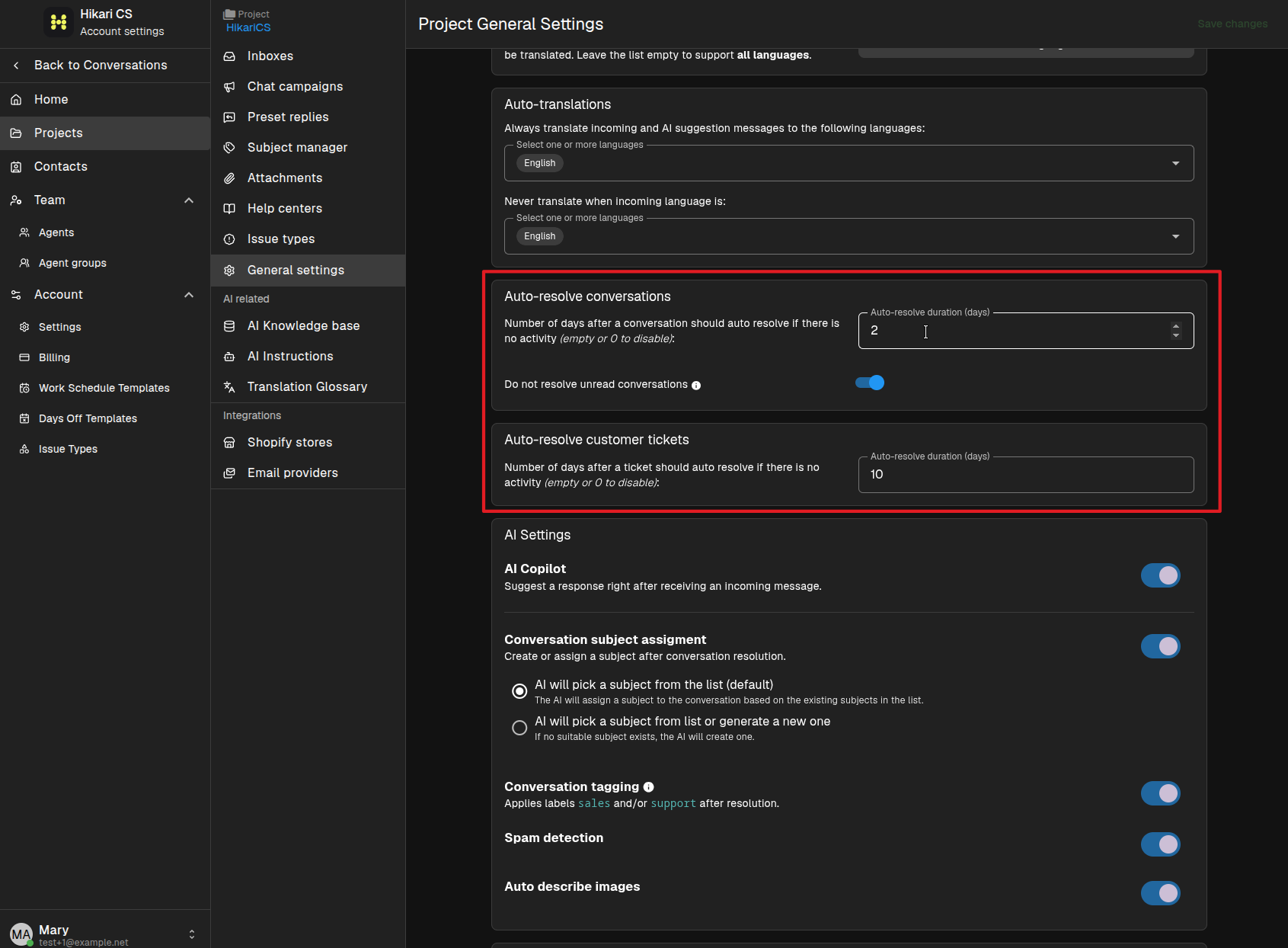The image size is (1288, 948).
Task: Click info icon next to unread conversations
Action: point(696,386)
